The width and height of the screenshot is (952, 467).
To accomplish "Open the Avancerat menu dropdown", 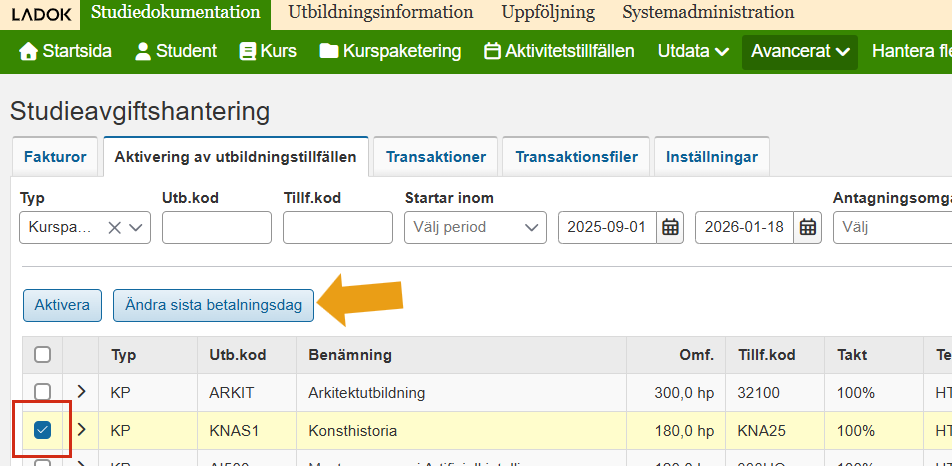I will coord(800,52).
